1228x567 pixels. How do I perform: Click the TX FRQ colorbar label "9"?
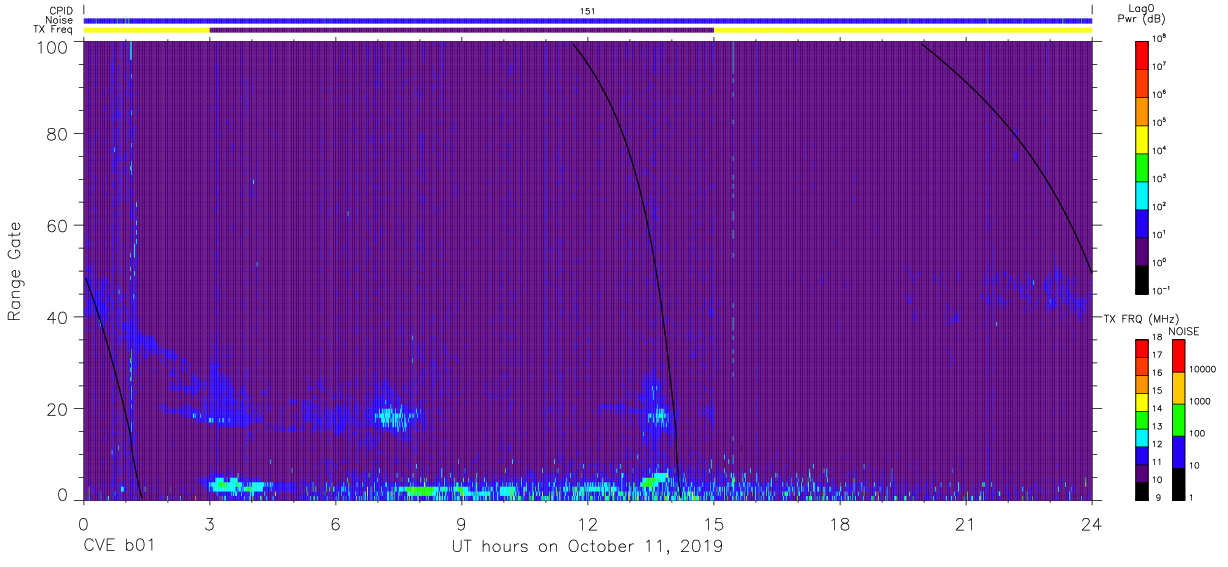point(1157,497)
